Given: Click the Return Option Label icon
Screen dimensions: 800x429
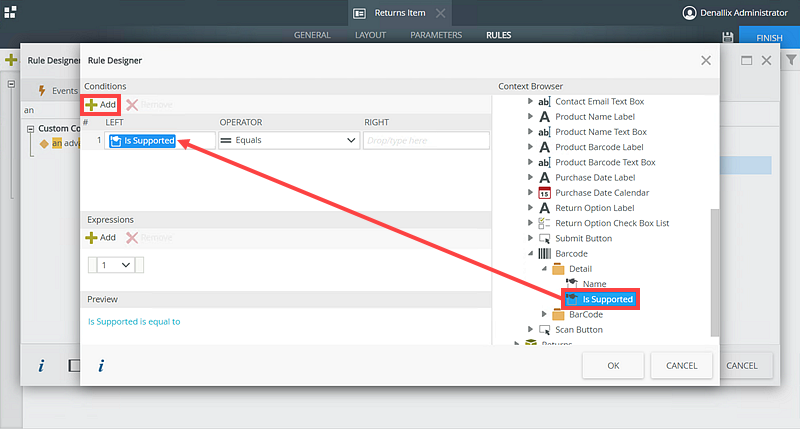Looking at the screenshot, I should 544,208.
